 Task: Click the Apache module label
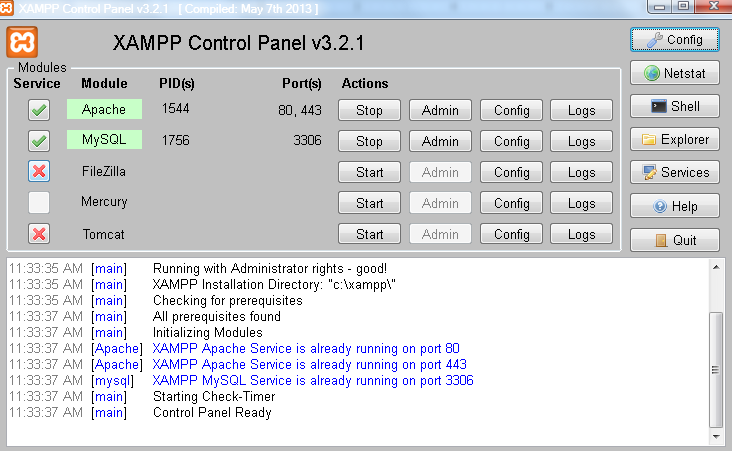[x=104, y=109]
